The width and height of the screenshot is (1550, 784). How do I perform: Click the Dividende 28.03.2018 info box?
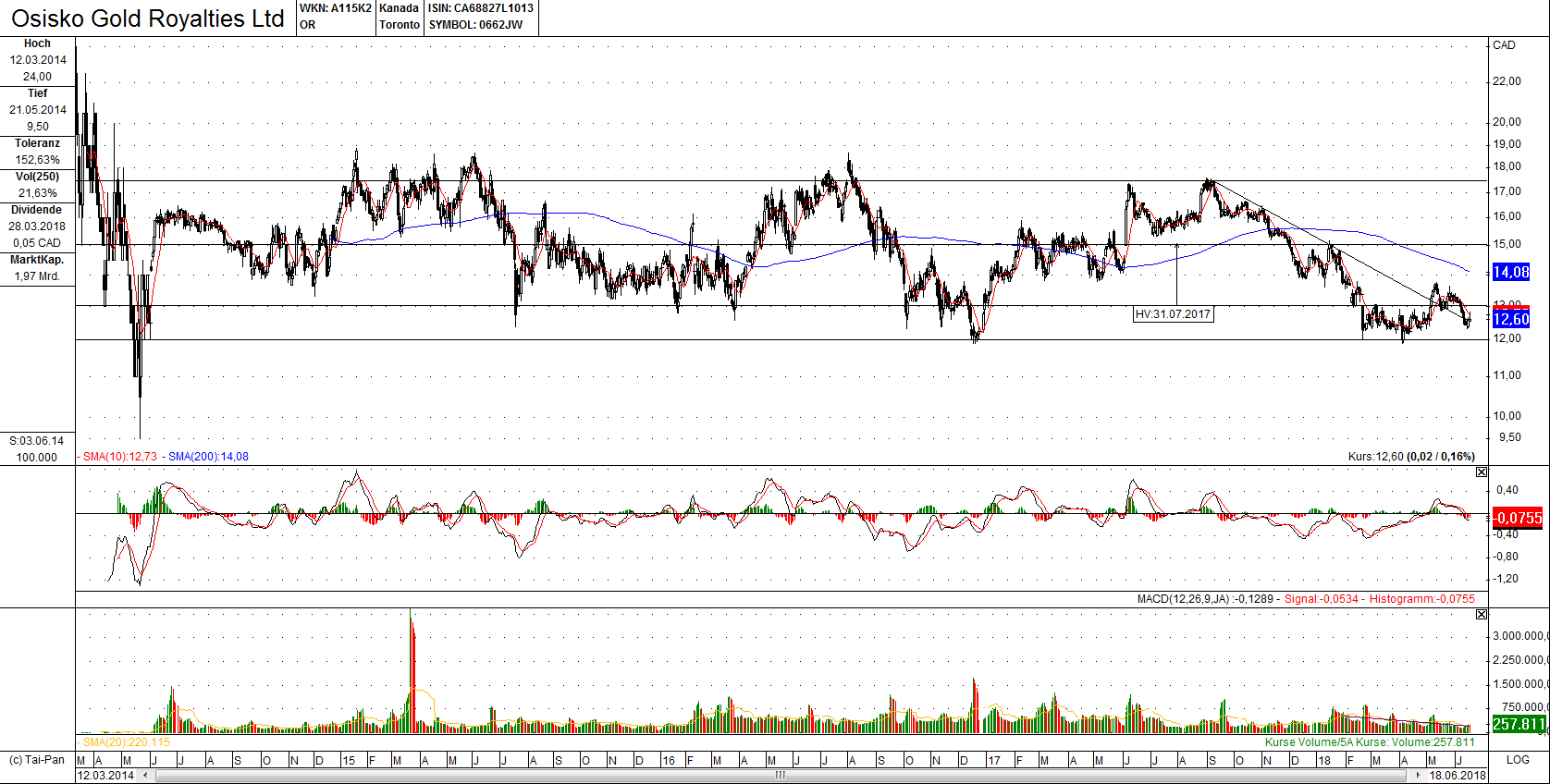coord(38,227)
